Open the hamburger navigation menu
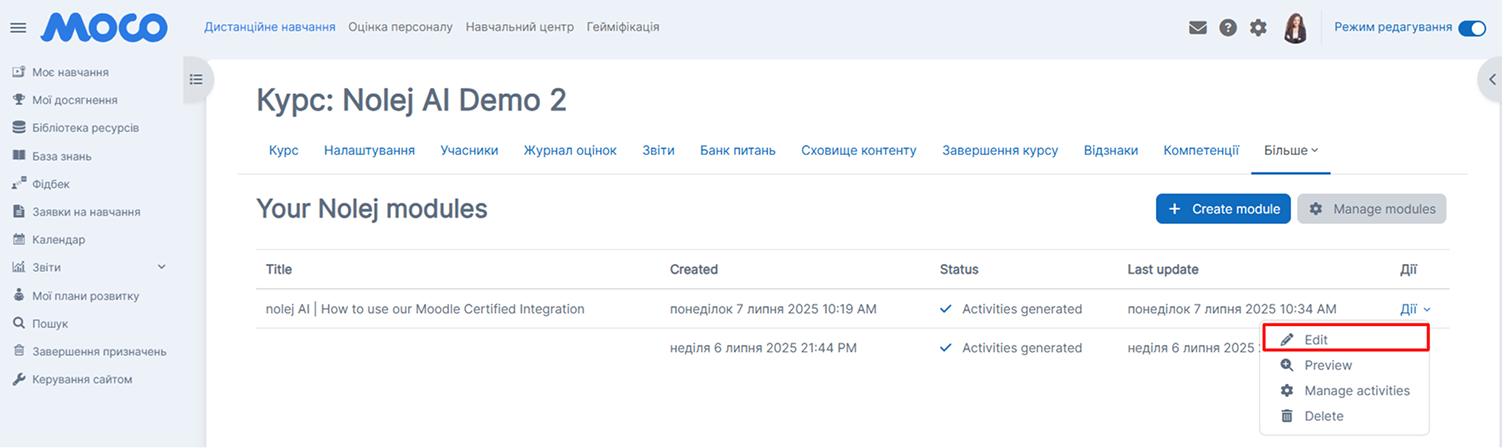The height and width of the screenshot is (448, 1502). point(18,28)
